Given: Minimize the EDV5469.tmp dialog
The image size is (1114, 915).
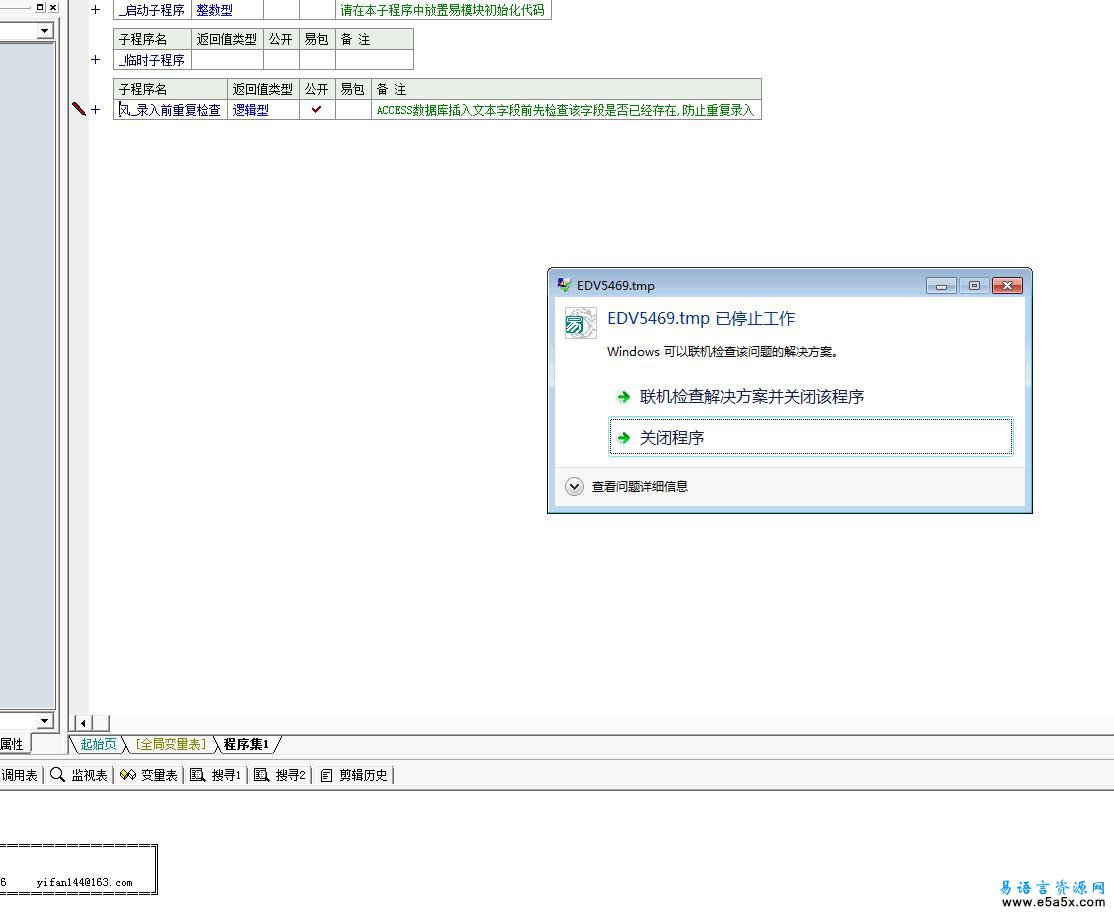Looking at the screenshot, I should tap(941, 286).
